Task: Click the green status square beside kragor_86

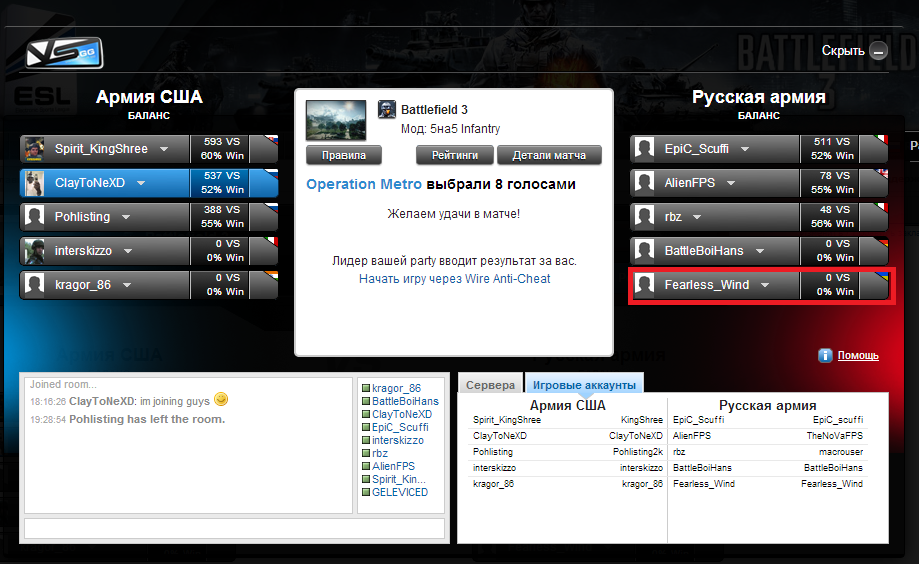Action: pos(366,388)
